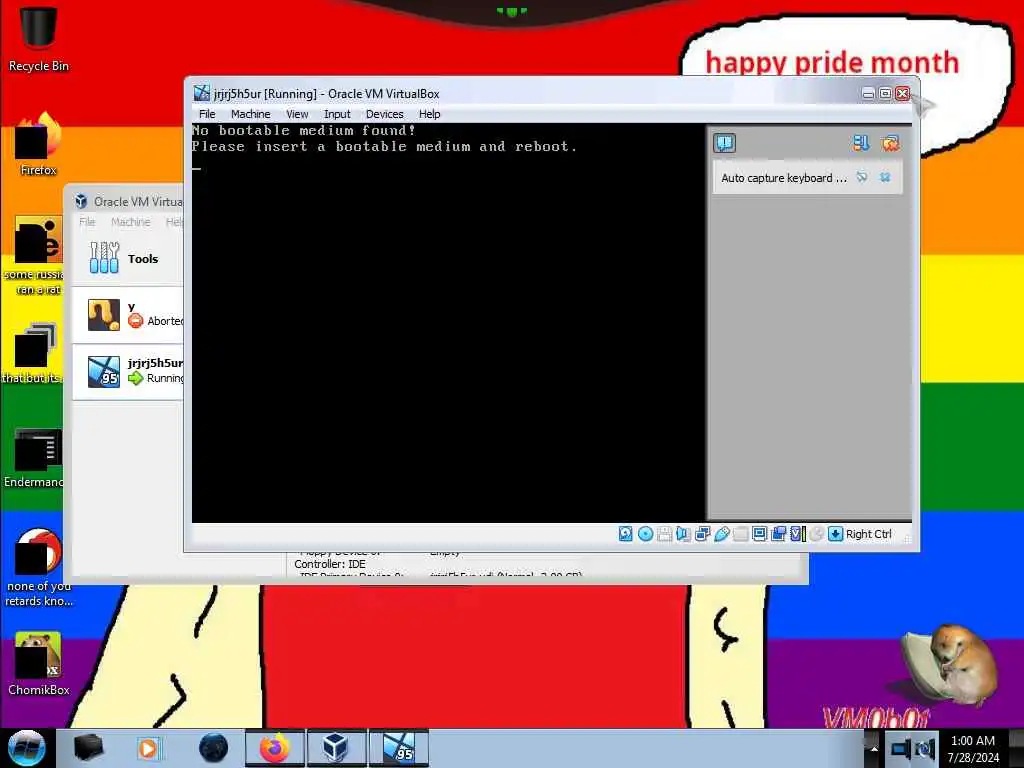Viewport: 1024px width, 768px height.
Task: Select the 'none of you' desktop icon
Action: click(38, 567)
